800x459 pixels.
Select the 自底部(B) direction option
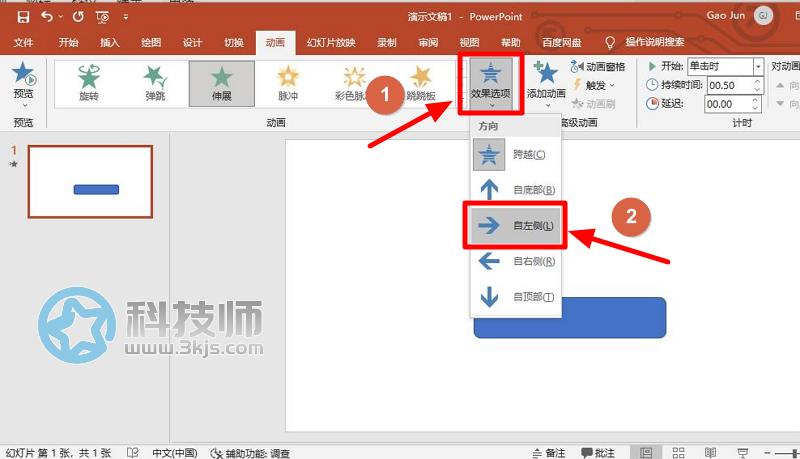(516, 190)
